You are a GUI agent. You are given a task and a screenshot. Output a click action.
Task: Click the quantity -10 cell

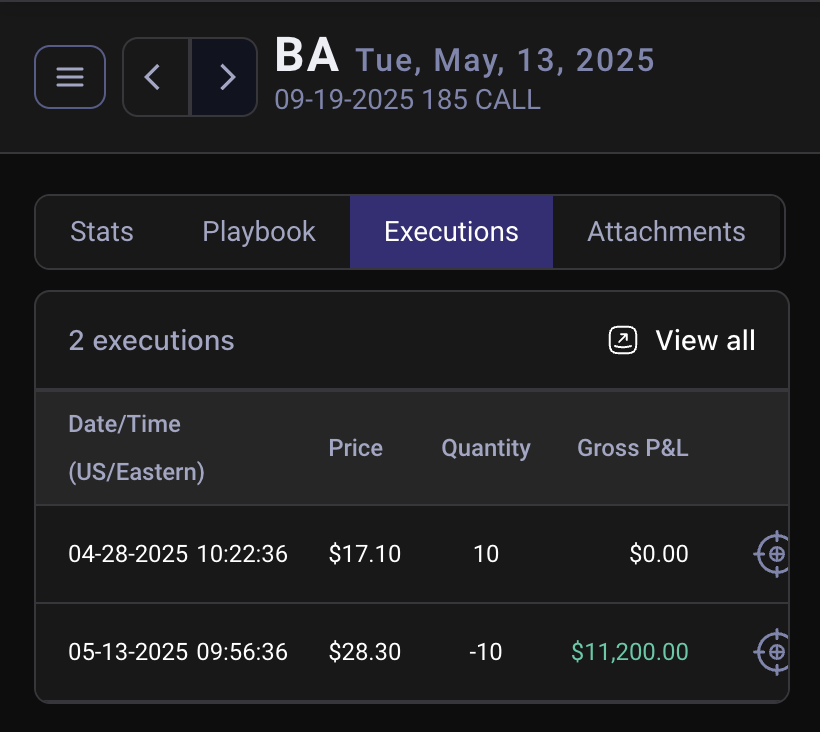pyautogui.click(x=486, y=651)
